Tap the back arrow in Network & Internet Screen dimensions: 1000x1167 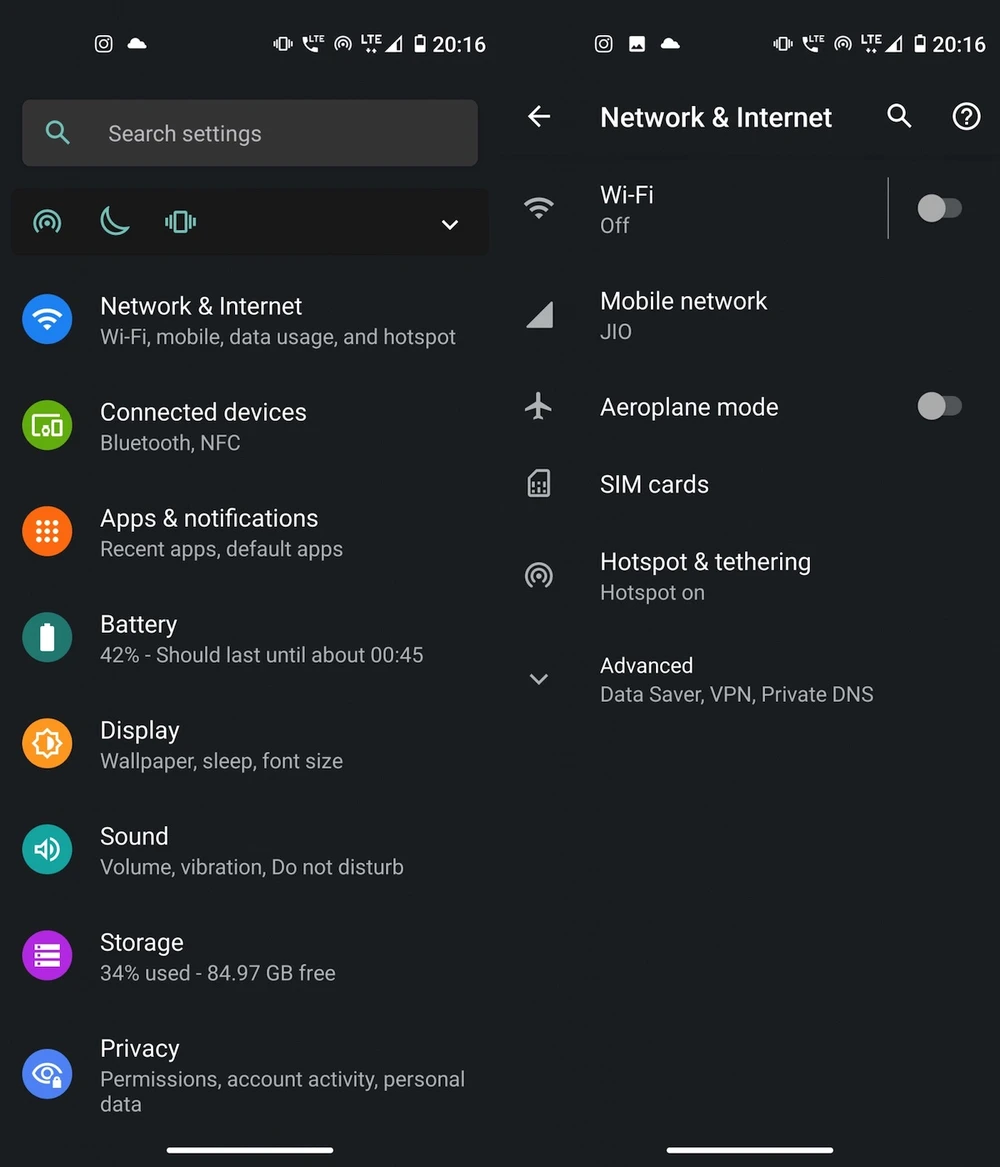coord(539,117)
